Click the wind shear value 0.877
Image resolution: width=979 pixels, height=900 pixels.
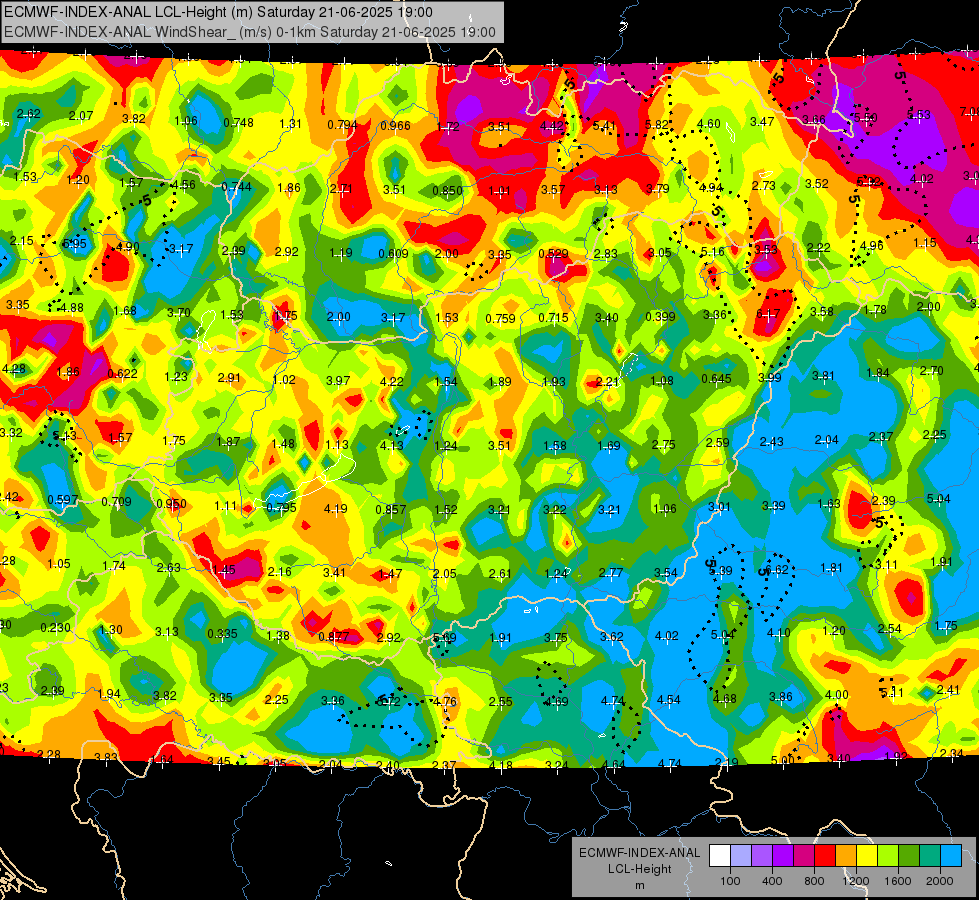point(333,636)
